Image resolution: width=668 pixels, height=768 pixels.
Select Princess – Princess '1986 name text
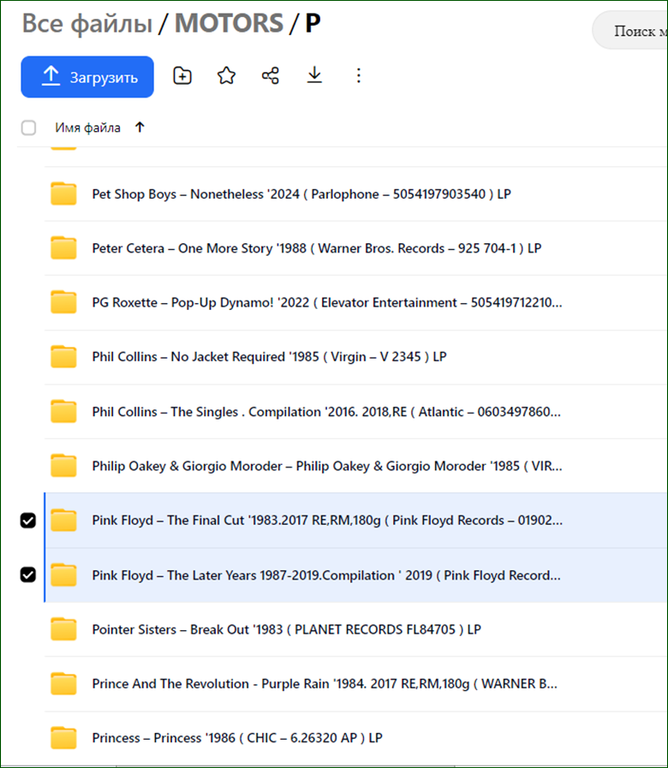(x=237, y=738)
